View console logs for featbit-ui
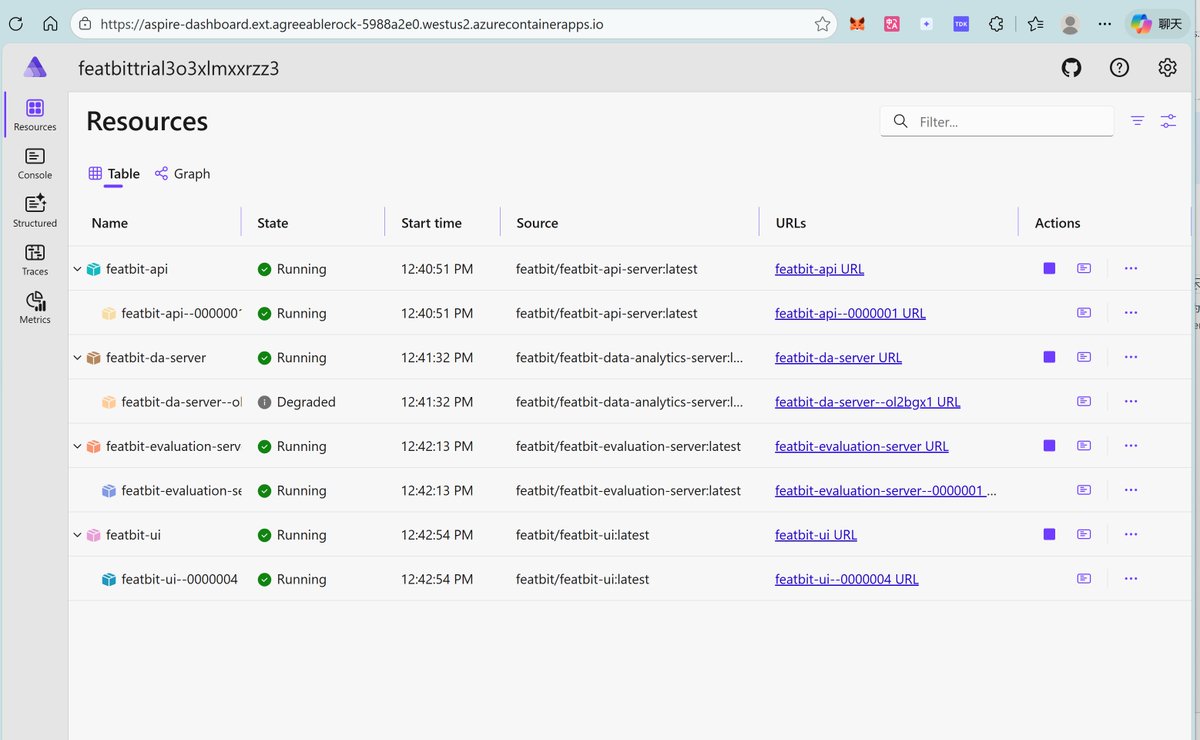1200x740 pixels. coord(1084,534)
